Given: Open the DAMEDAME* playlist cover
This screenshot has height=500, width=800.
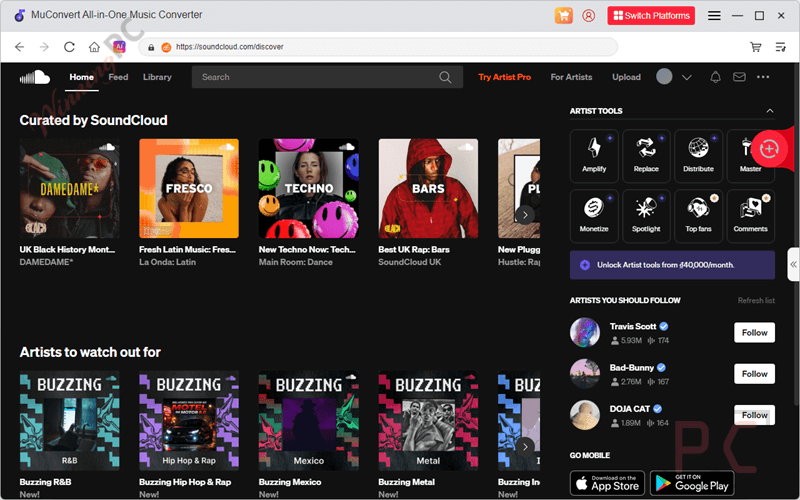Looking at the screenshot, I should [x=69, y=188].
